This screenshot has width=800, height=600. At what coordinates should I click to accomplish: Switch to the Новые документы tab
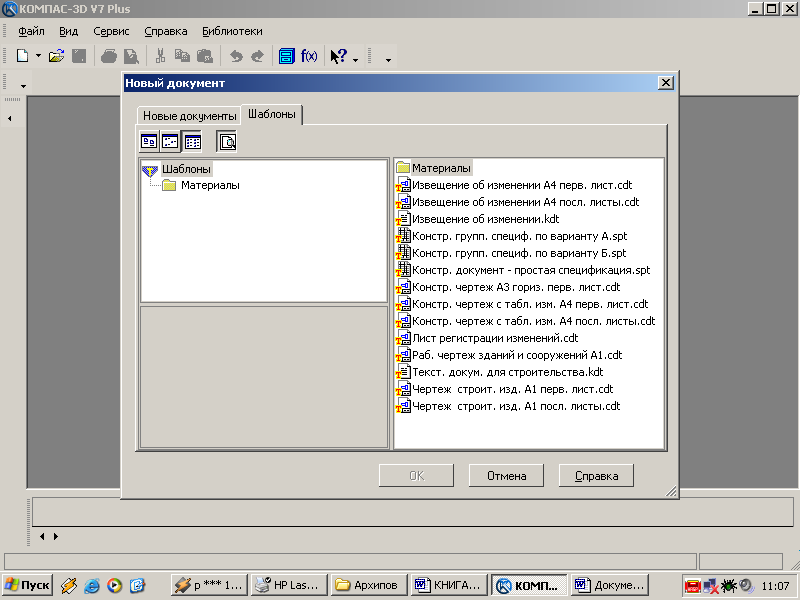(189, 116)
